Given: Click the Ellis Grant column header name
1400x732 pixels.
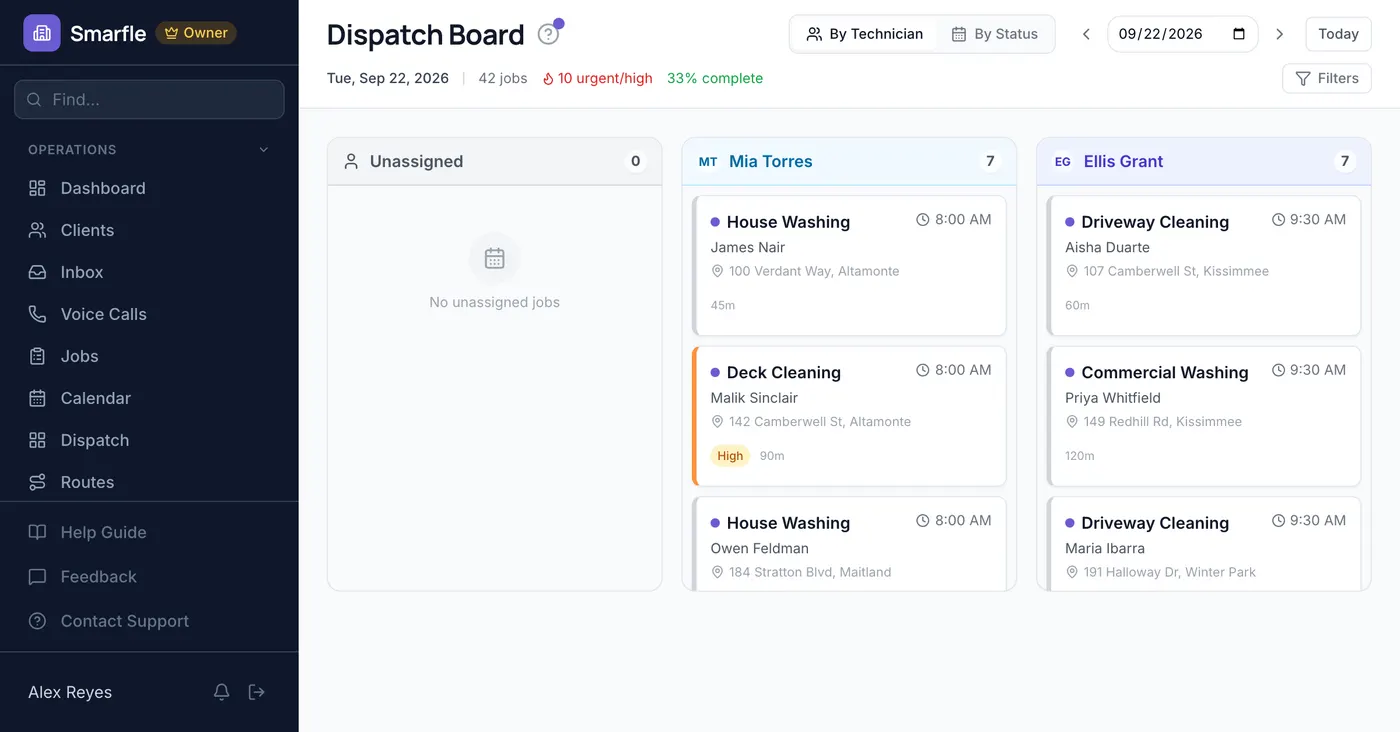Looking at the screenshot, I should coord(1123,161).
